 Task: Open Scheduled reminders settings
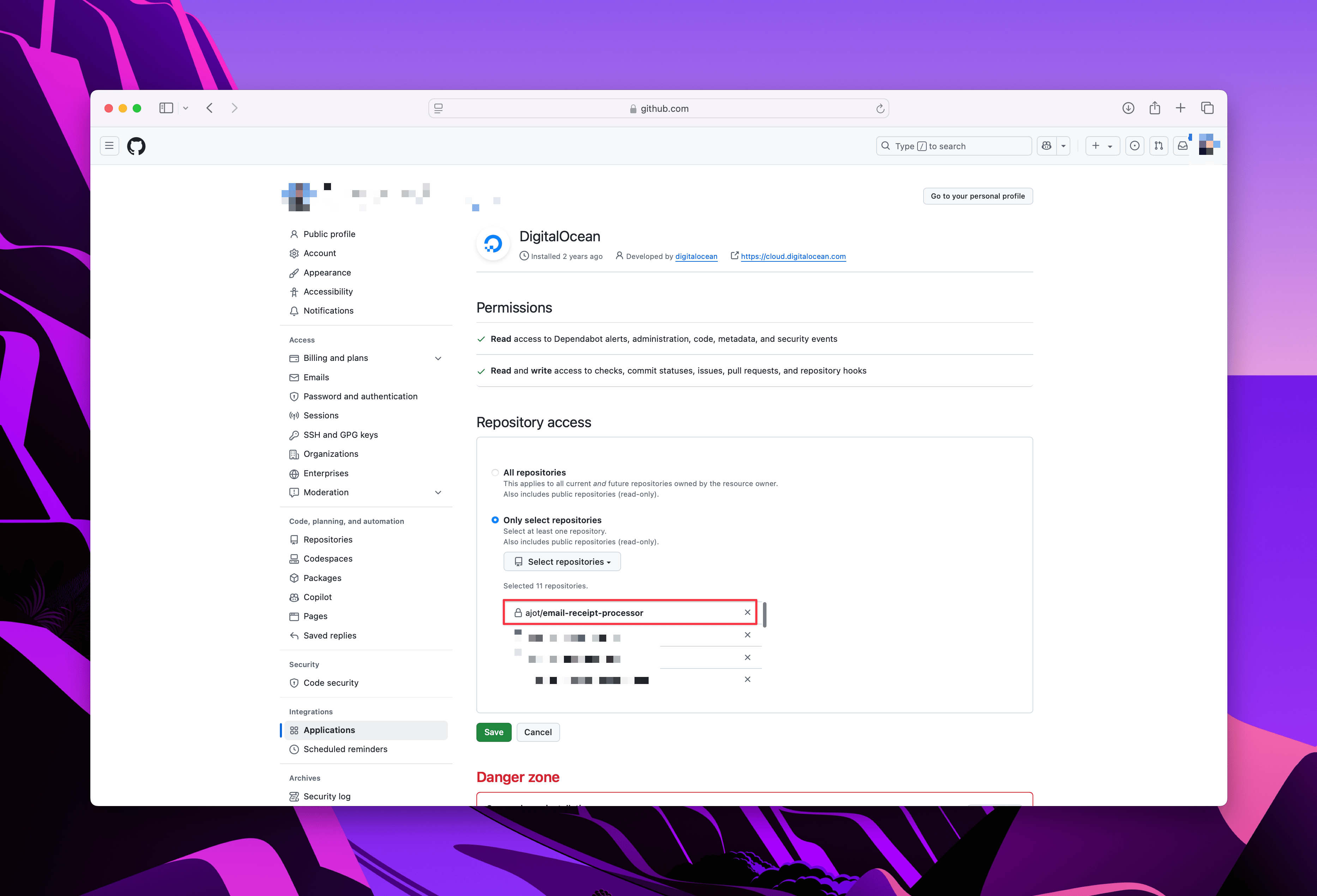coord(345,749)
